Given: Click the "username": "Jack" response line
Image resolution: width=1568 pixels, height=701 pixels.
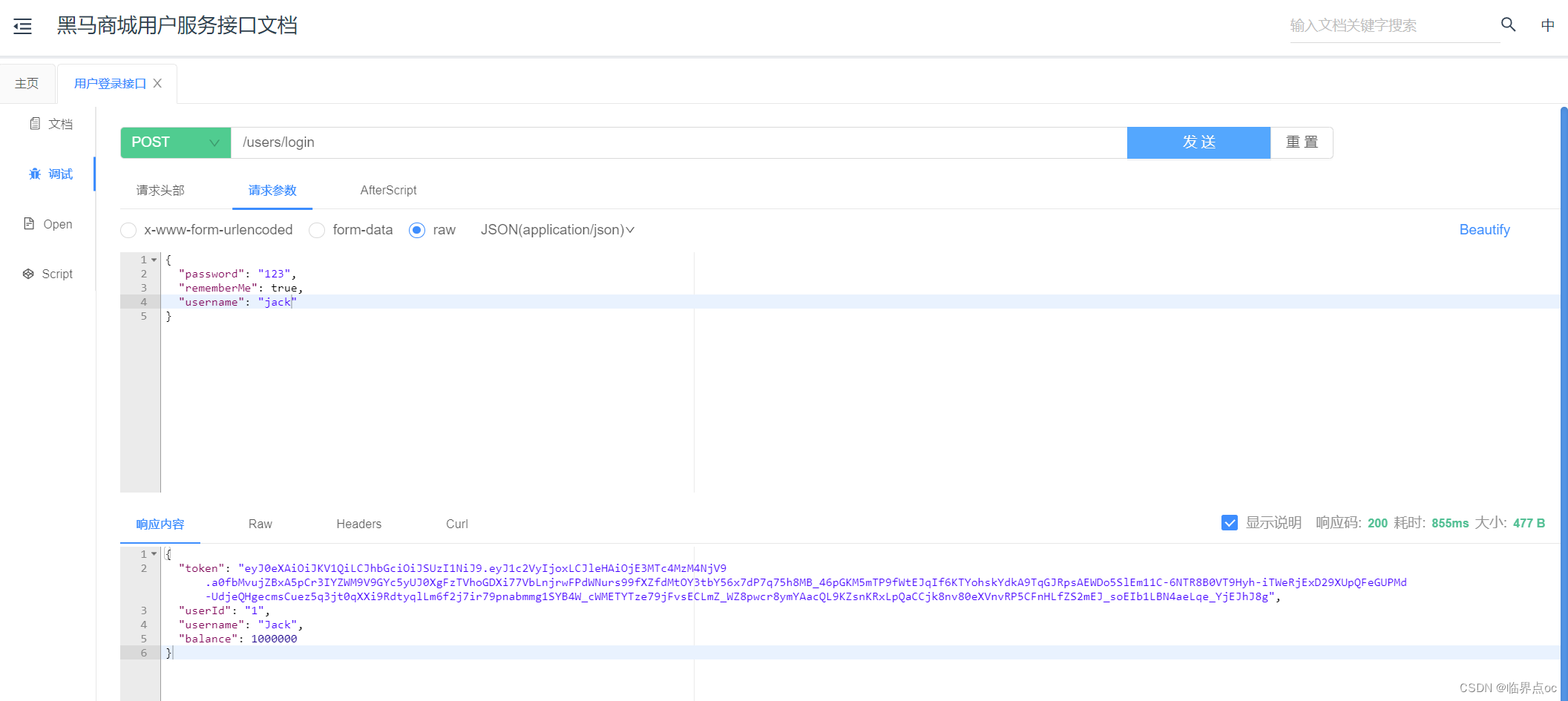Looking at the screenshot, I should pyautogui.click(x=240, y=625).
